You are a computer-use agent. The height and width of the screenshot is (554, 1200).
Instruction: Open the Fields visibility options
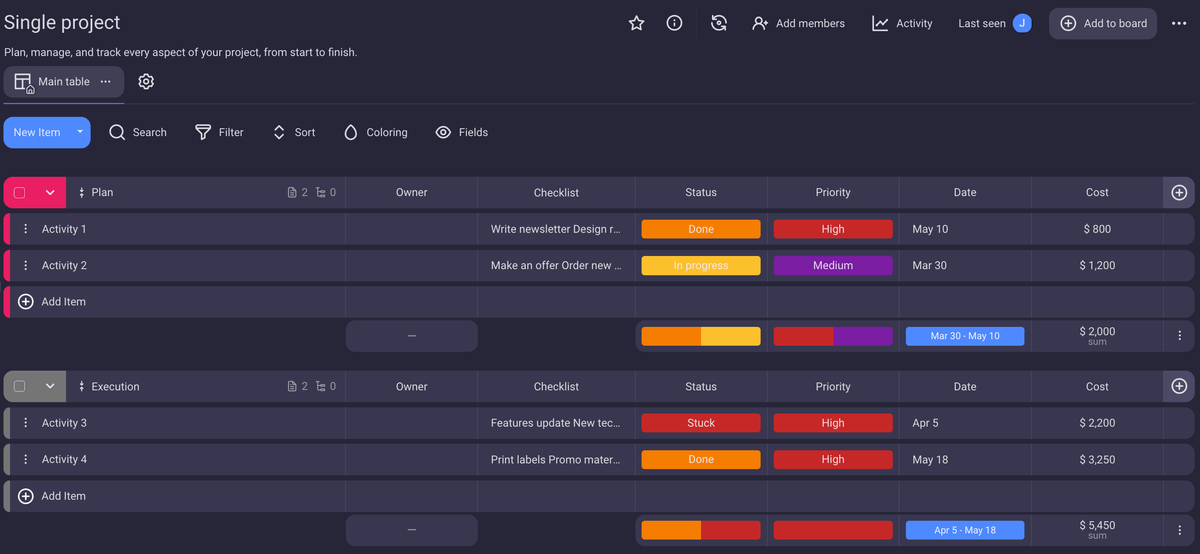(x=462, y=132)
